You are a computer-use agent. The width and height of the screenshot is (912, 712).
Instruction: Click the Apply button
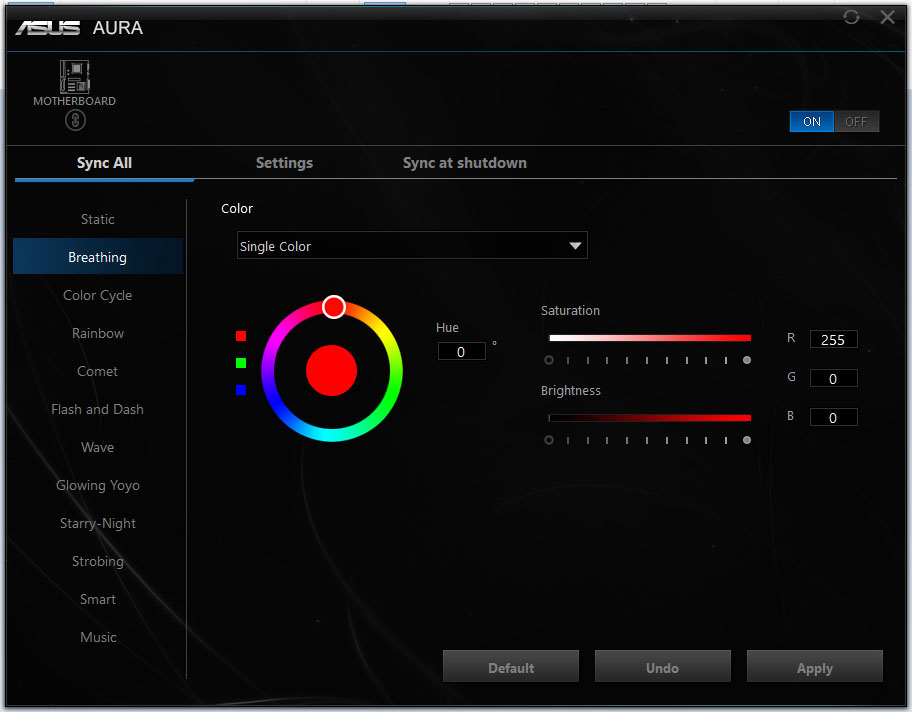coord(814,666)
